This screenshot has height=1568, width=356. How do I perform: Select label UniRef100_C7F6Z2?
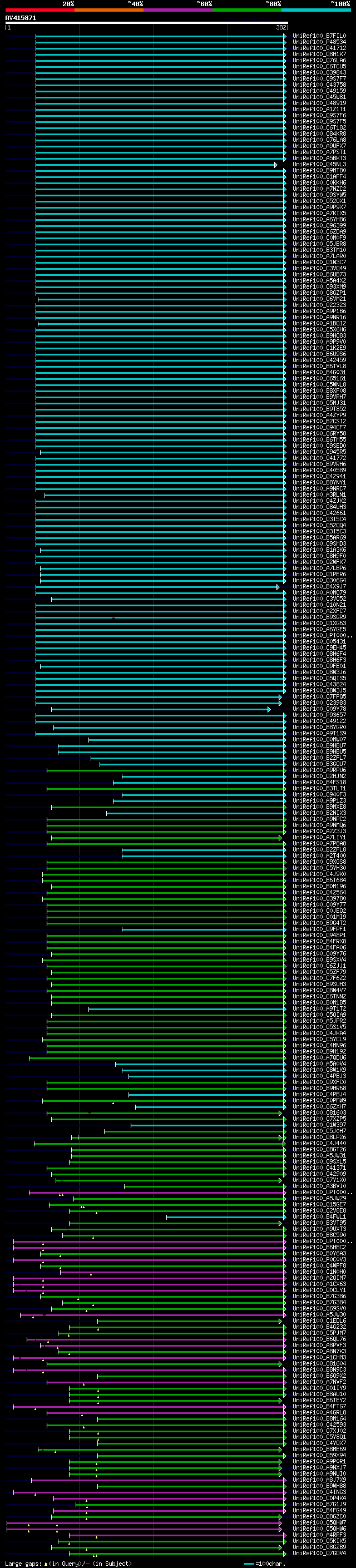(x=319, y=978)
